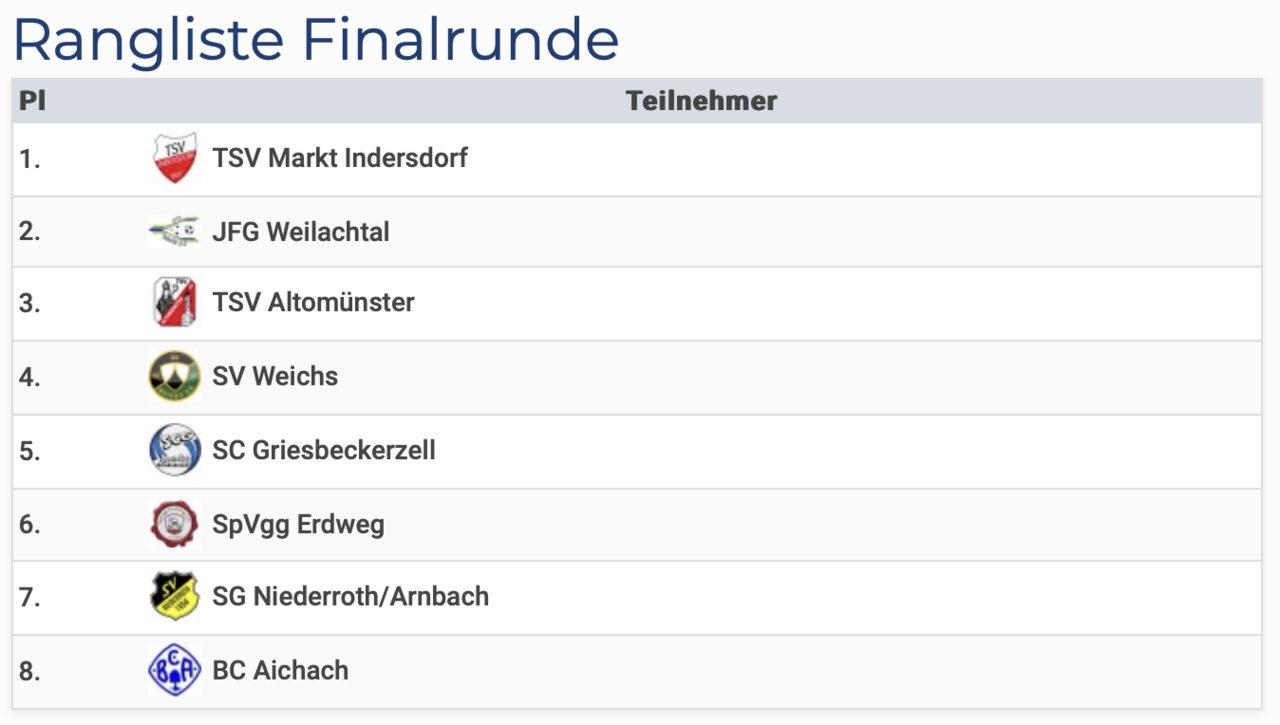Click the TSV Markt Indersdorf club crest
This screenshot has width=1280, height=725.
[x=174, y=158]
